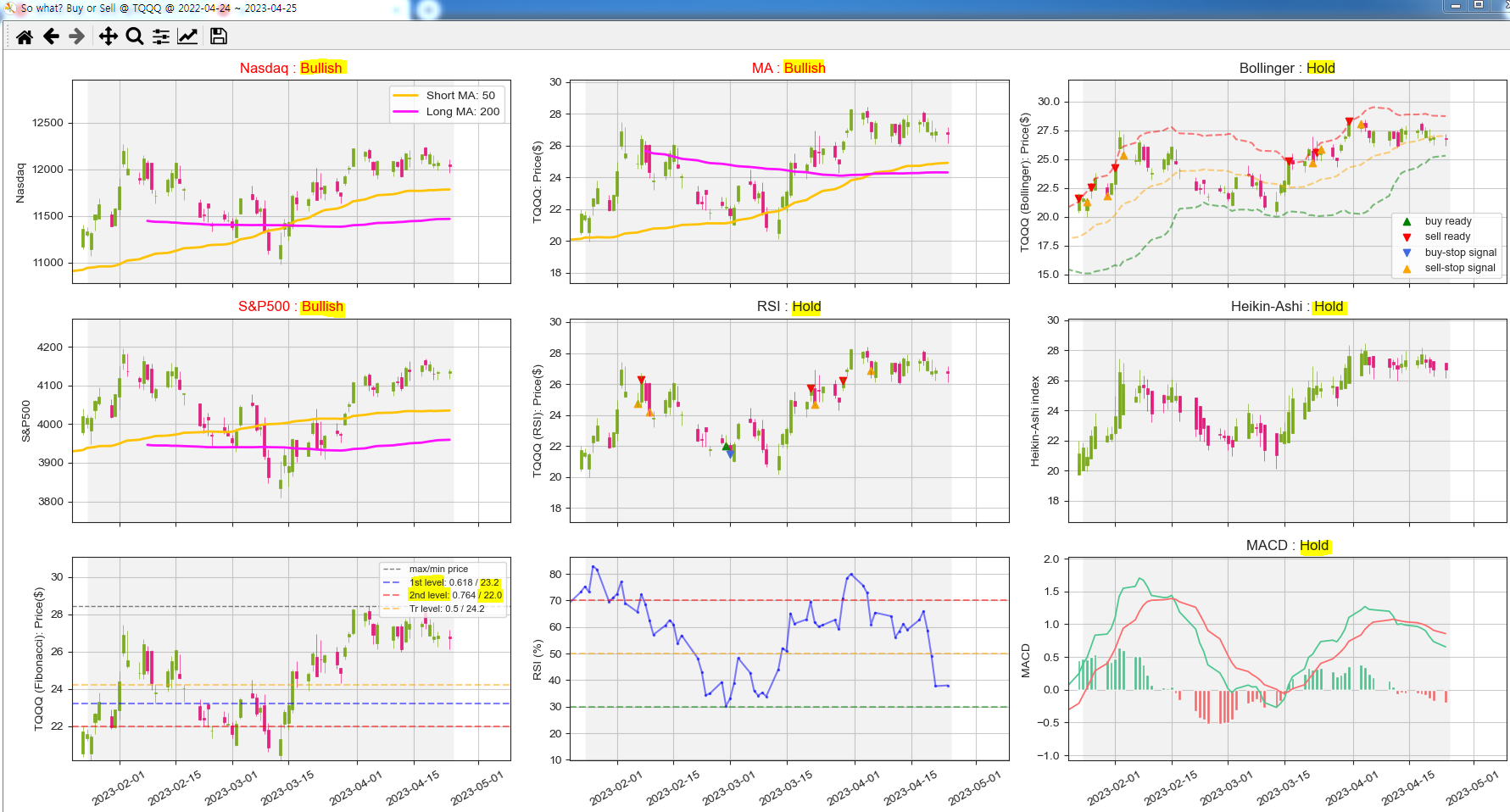The image size is (1510, 812).
Task: Click the 'Bollinger : Hold' chart title
Action: [x=1287, y=68]
